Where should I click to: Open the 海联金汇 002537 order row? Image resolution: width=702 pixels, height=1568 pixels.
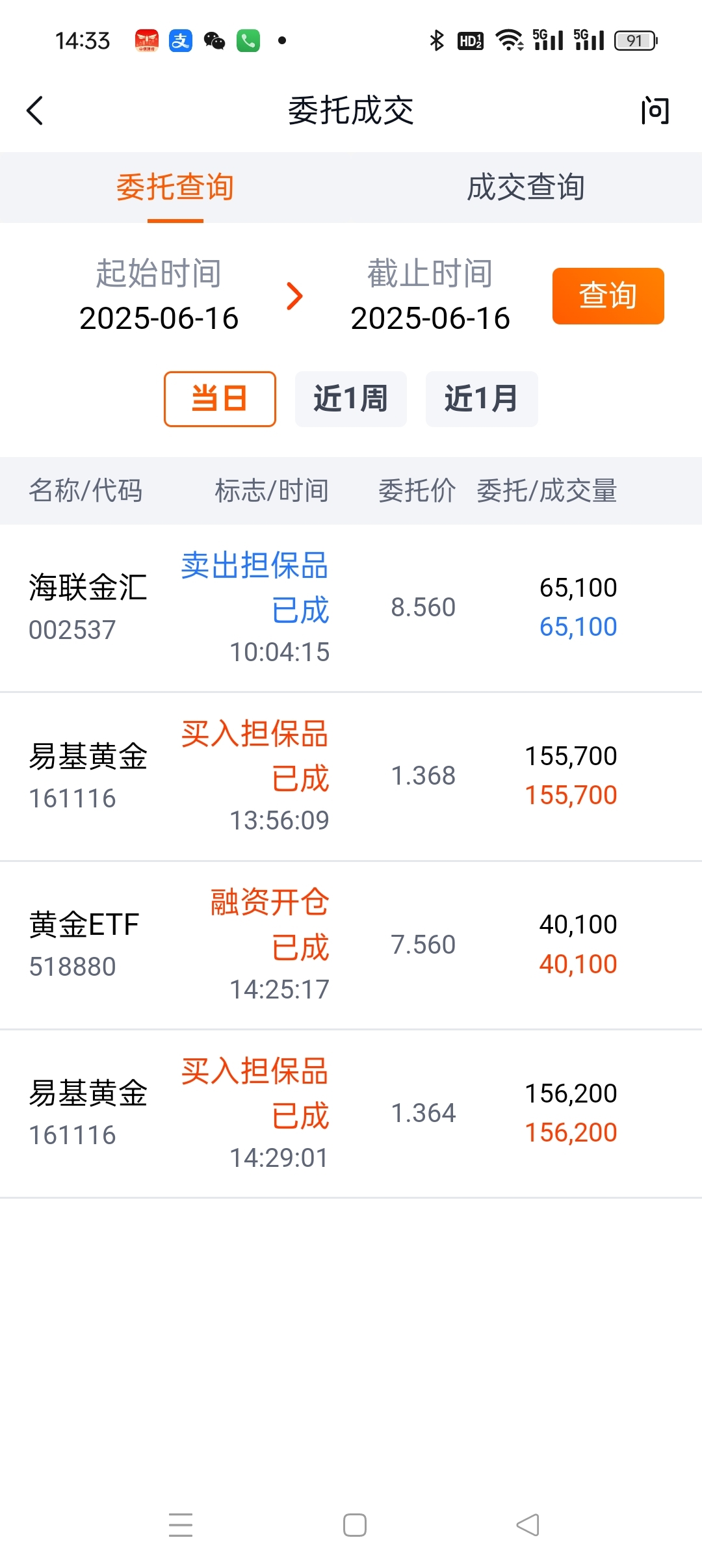pos(351,608)
